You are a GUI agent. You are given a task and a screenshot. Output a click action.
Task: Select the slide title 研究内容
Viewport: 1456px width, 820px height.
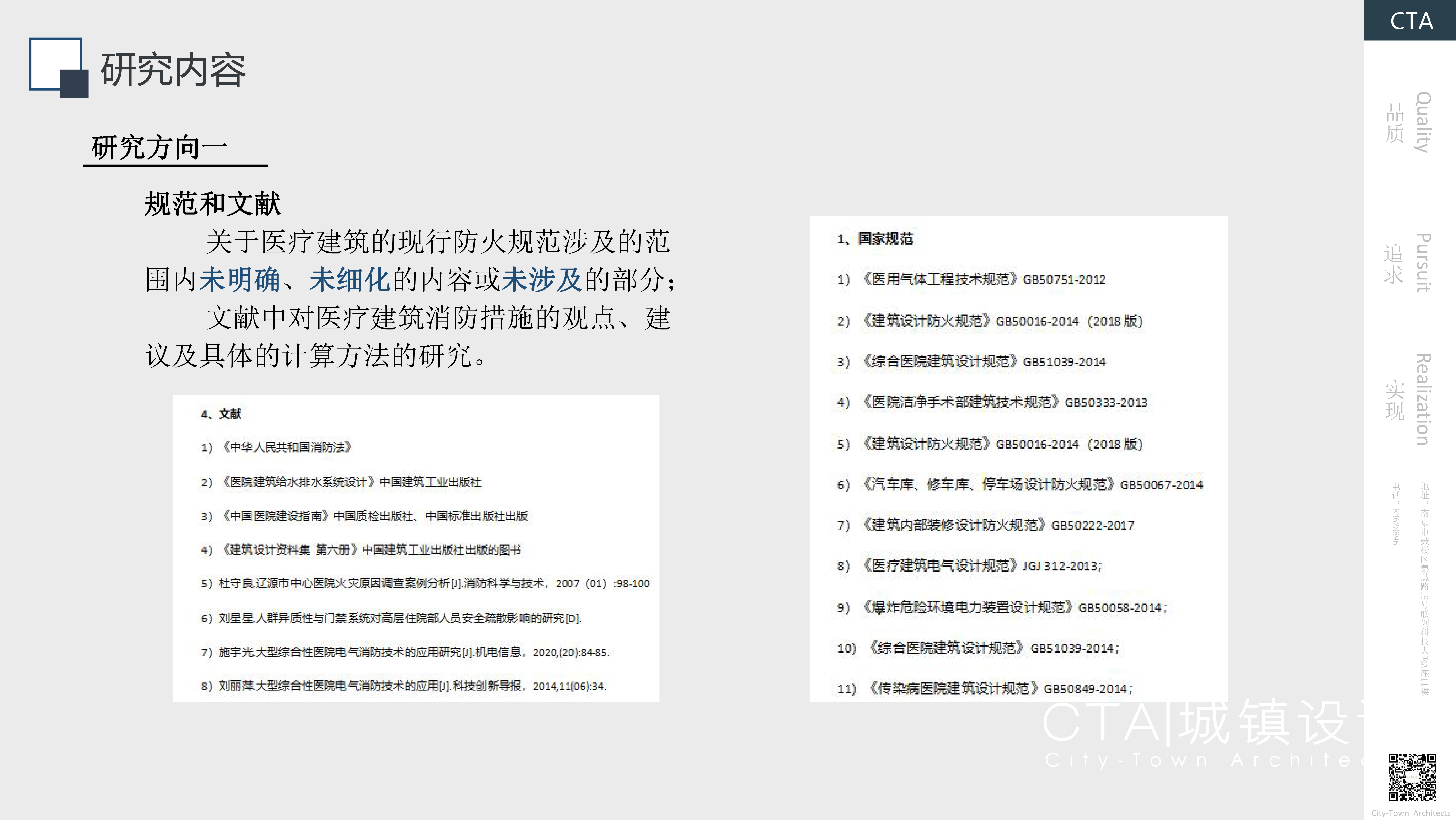(x=173, y=69)
